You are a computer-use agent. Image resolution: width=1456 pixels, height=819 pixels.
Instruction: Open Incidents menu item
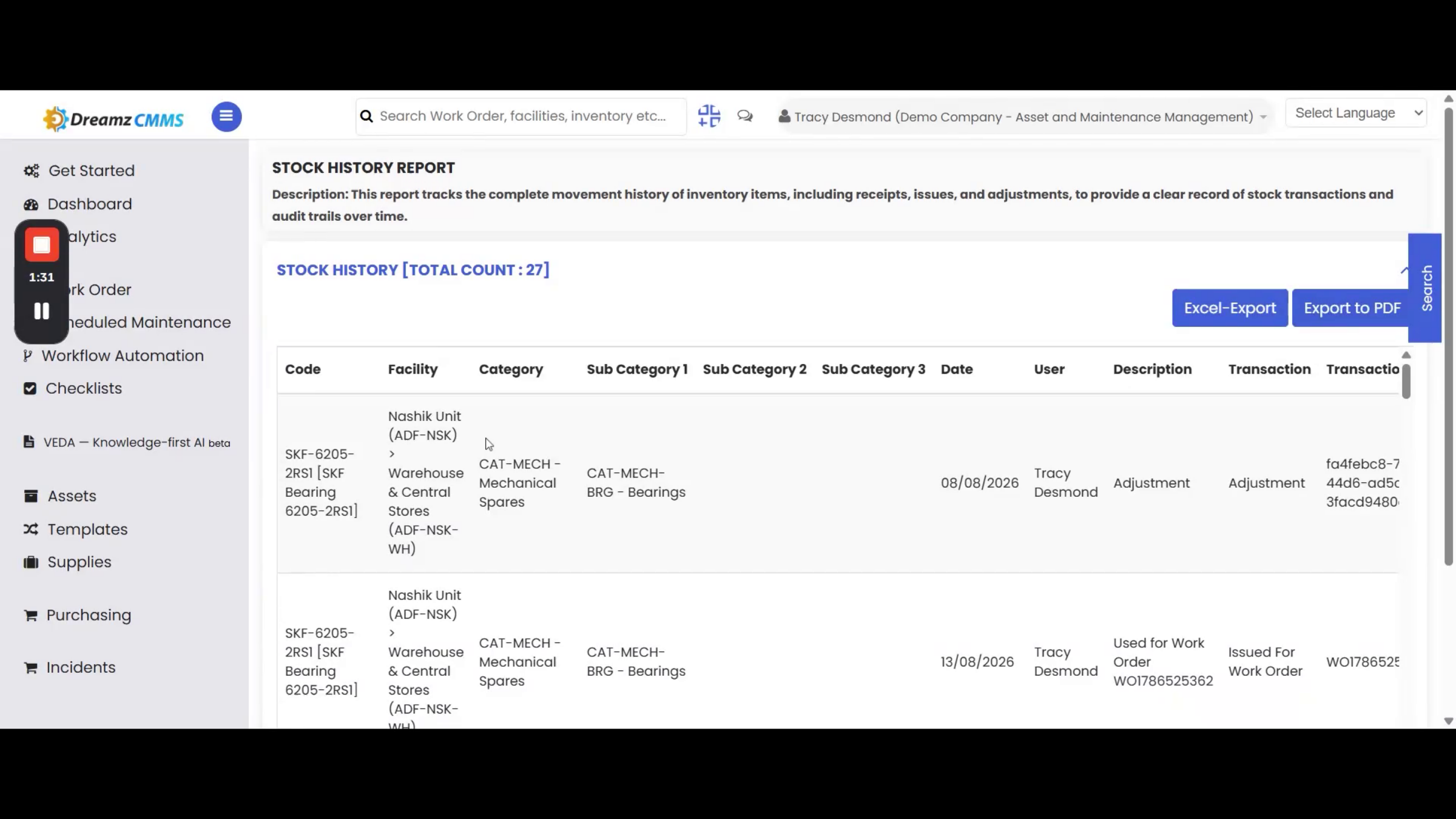pos(81,667)
